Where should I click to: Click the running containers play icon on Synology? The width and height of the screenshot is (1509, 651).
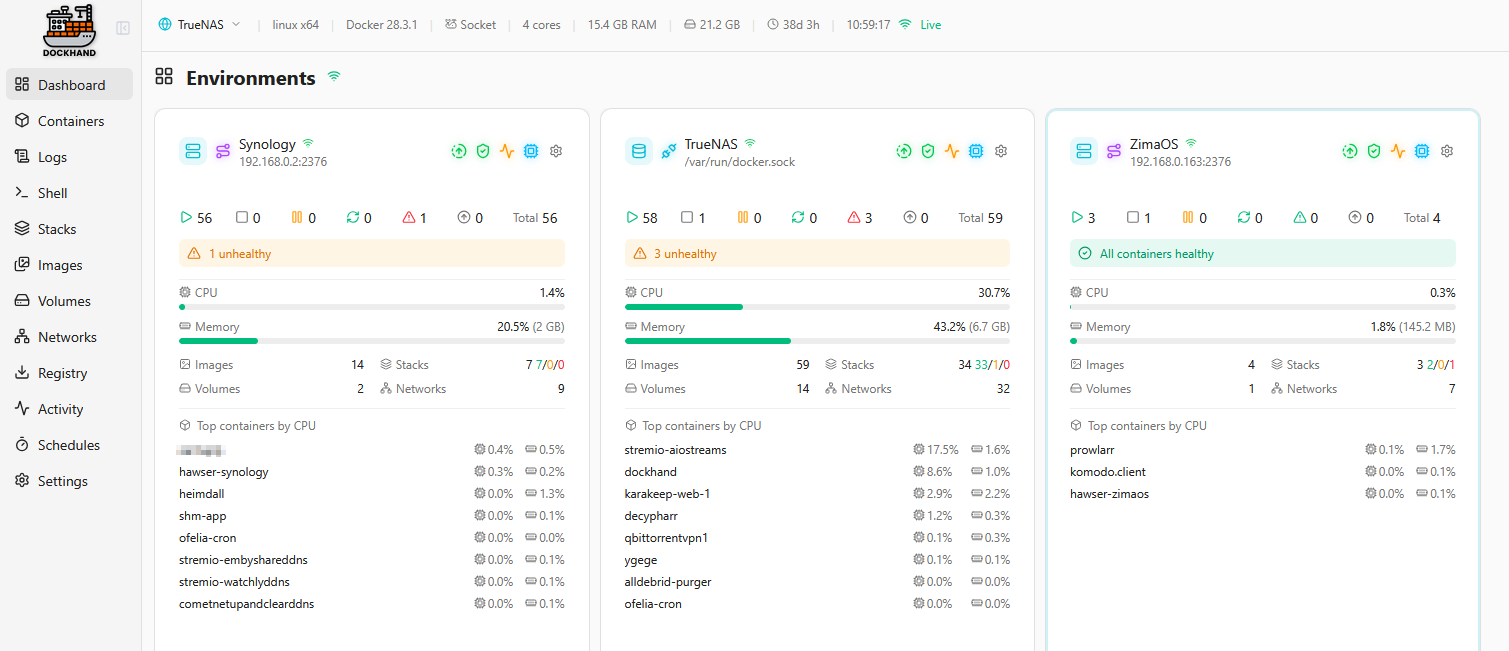tap(185, 217)
